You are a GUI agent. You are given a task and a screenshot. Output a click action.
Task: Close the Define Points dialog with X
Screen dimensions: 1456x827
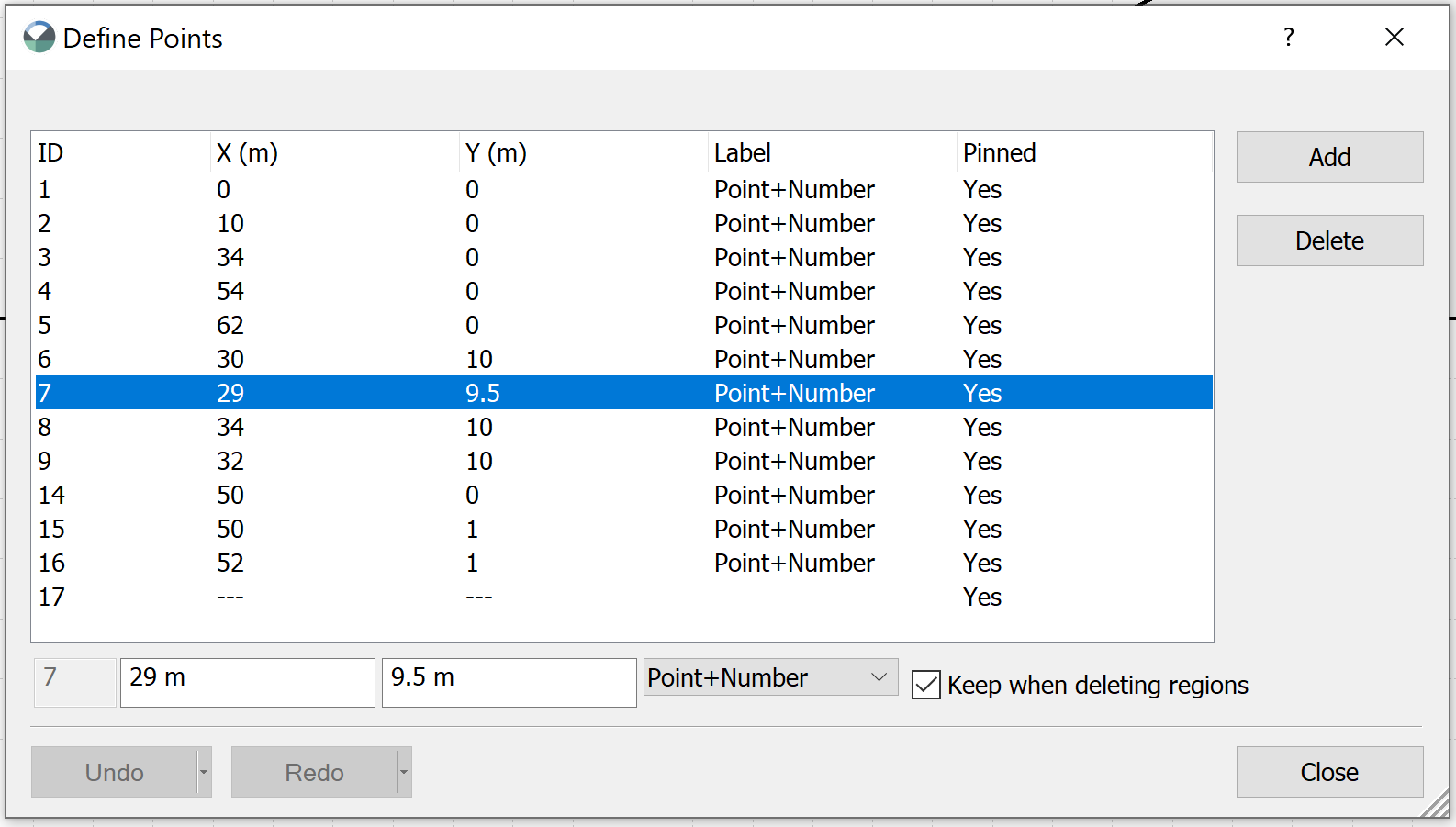coord(1394,38)
